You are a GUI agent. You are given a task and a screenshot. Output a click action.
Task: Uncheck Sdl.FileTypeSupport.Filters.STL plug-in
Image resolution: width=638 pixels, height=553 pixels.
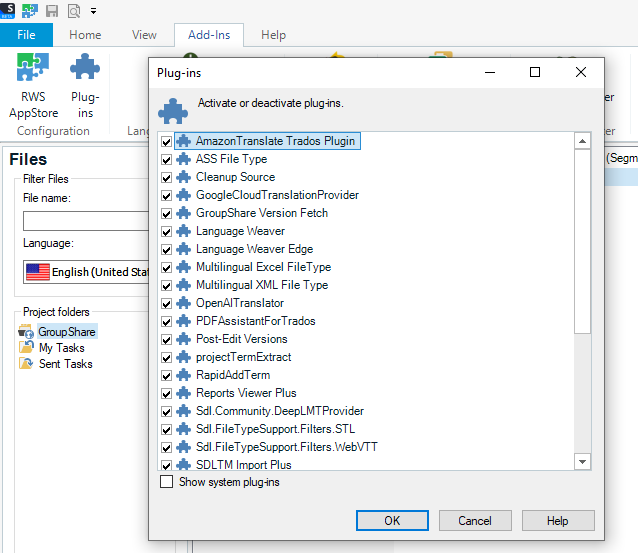click(166, 429)
